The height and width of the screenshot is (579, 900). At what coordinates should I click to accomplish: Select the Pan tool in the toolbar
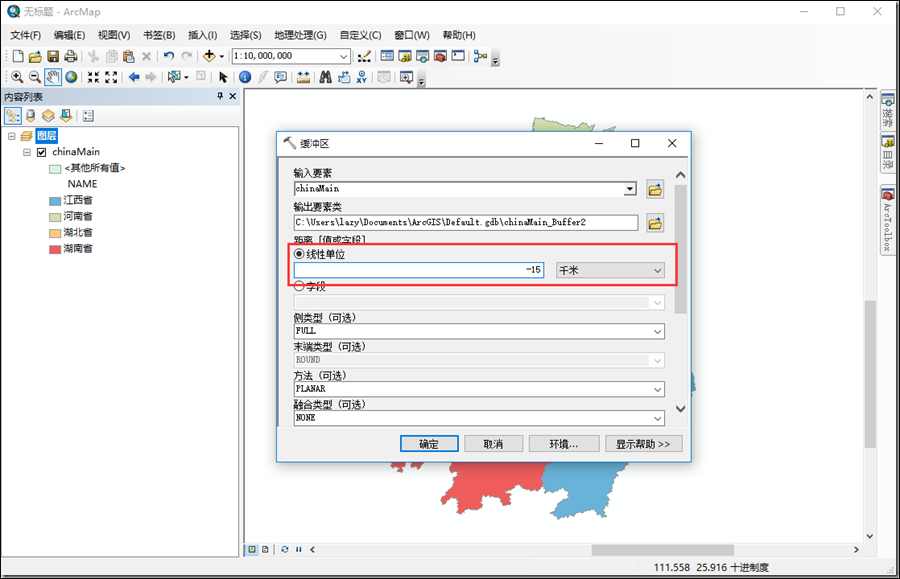point(51,77)
